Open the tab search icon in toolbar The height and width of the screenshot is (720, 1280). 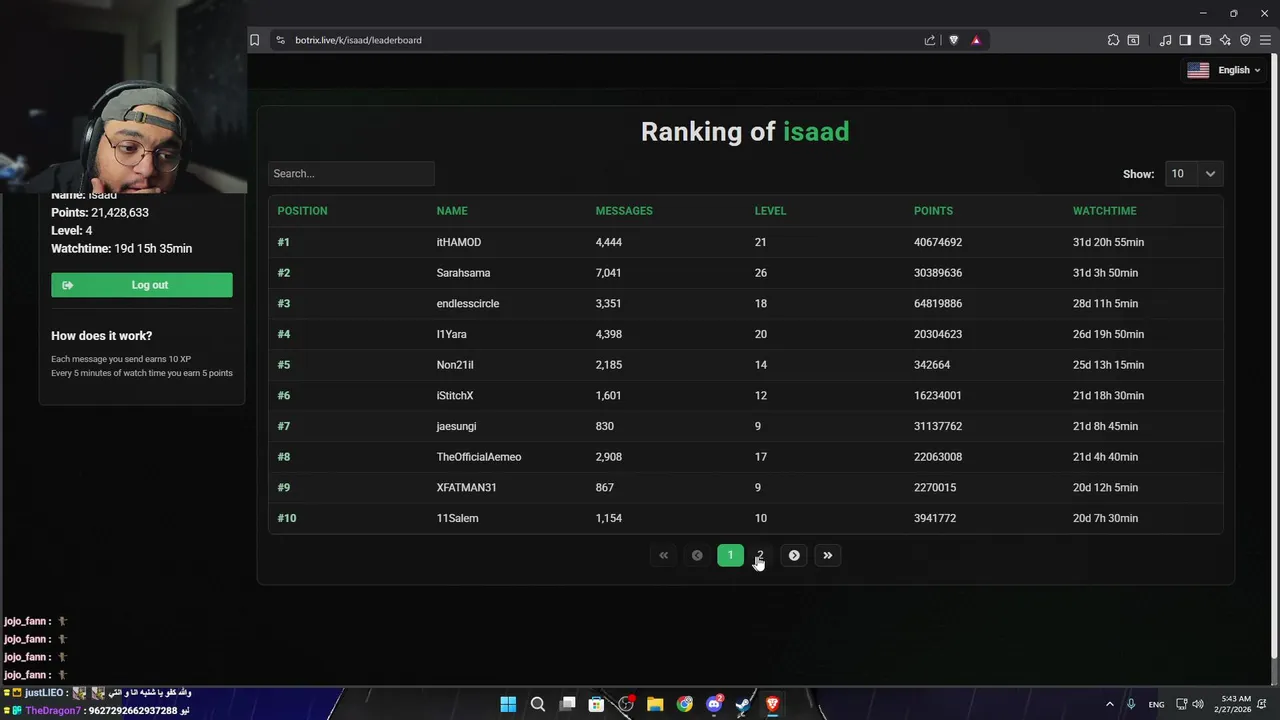point(1133,40)
